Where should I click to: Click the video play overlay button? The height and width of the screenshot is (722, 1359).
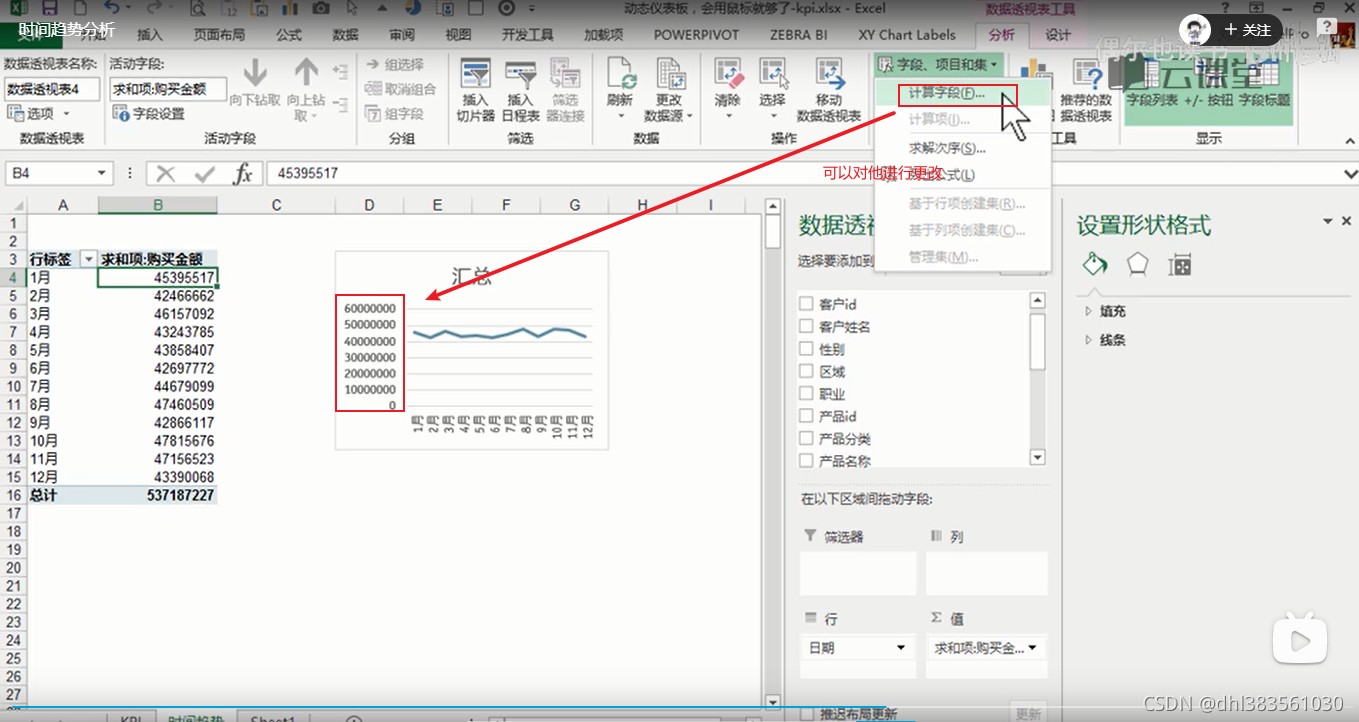coord(1299,639)
